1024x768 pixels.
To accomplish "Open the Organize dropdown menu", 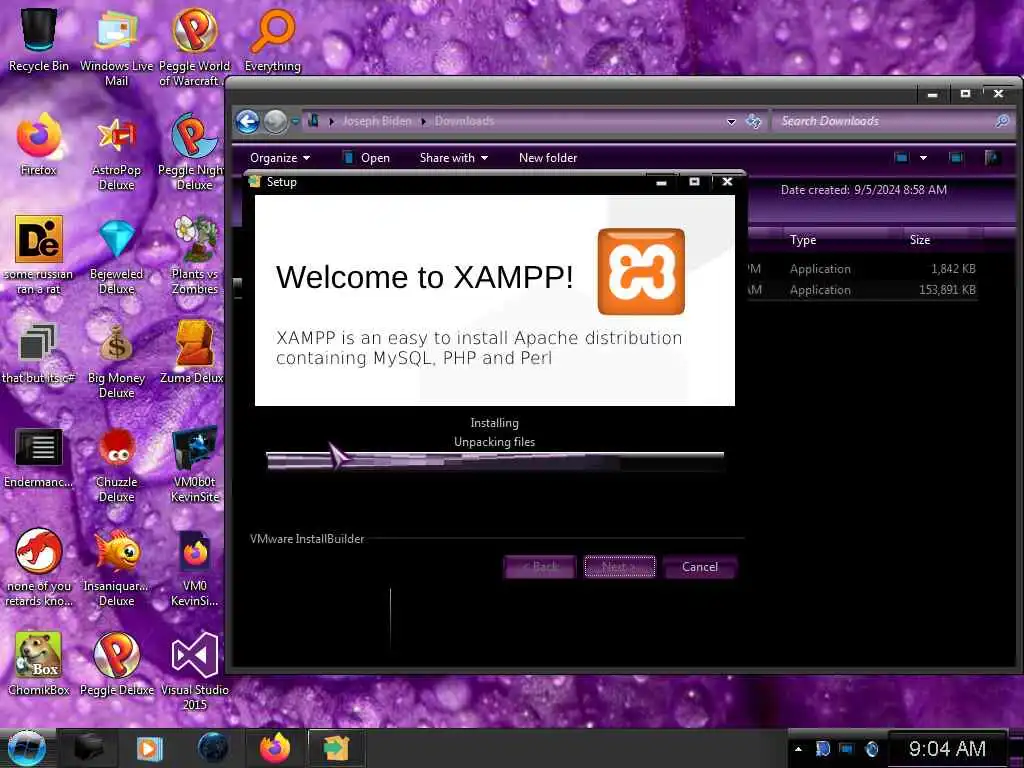I will pos(280,158).
